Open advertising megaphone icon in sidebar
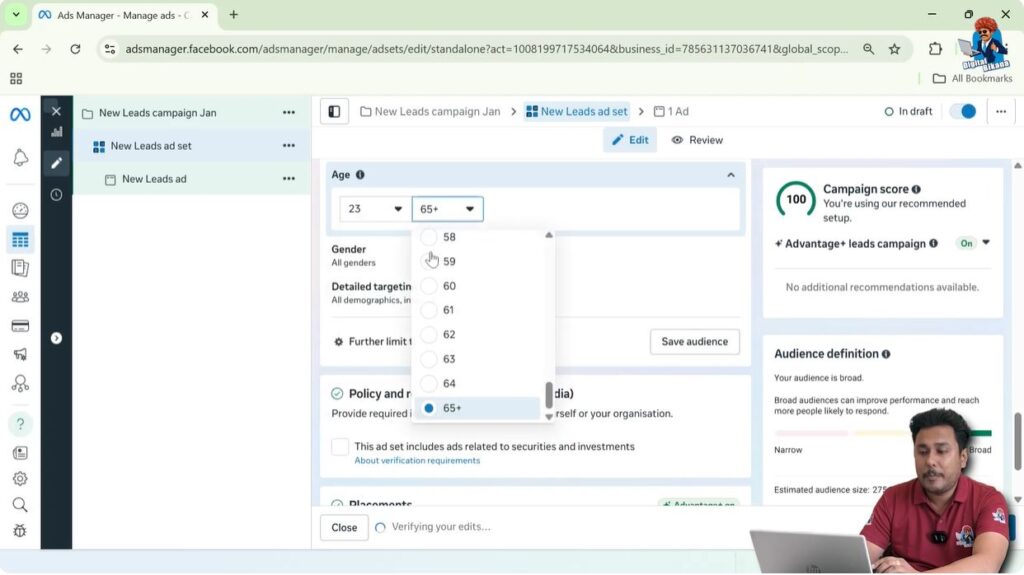This screenshot has height=575, width=1024. [x=20, y=354]
